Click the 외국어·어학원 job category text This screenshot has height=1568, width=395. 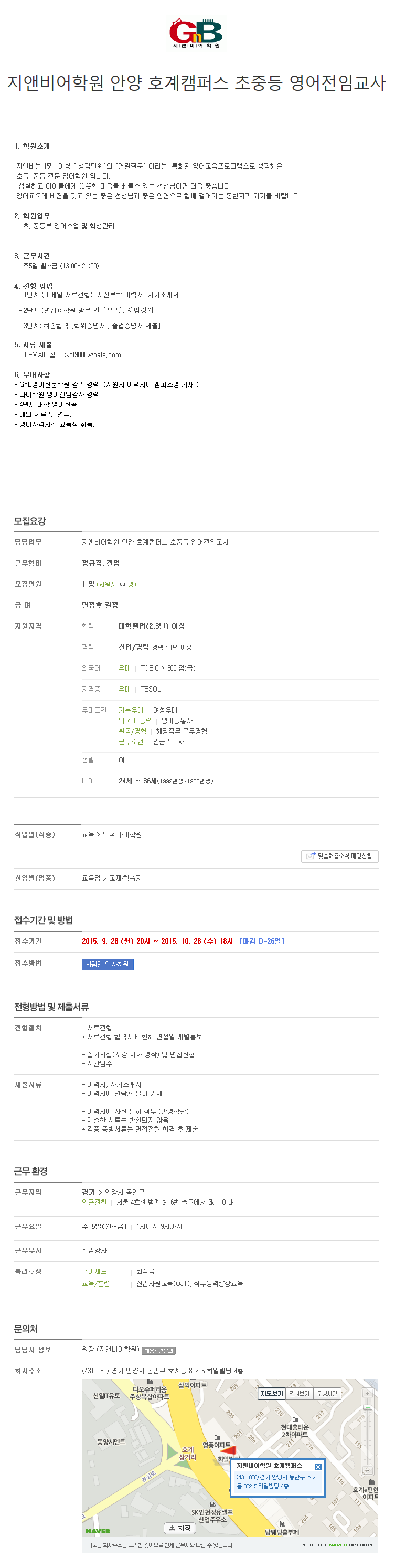click(x=122, y=834)
